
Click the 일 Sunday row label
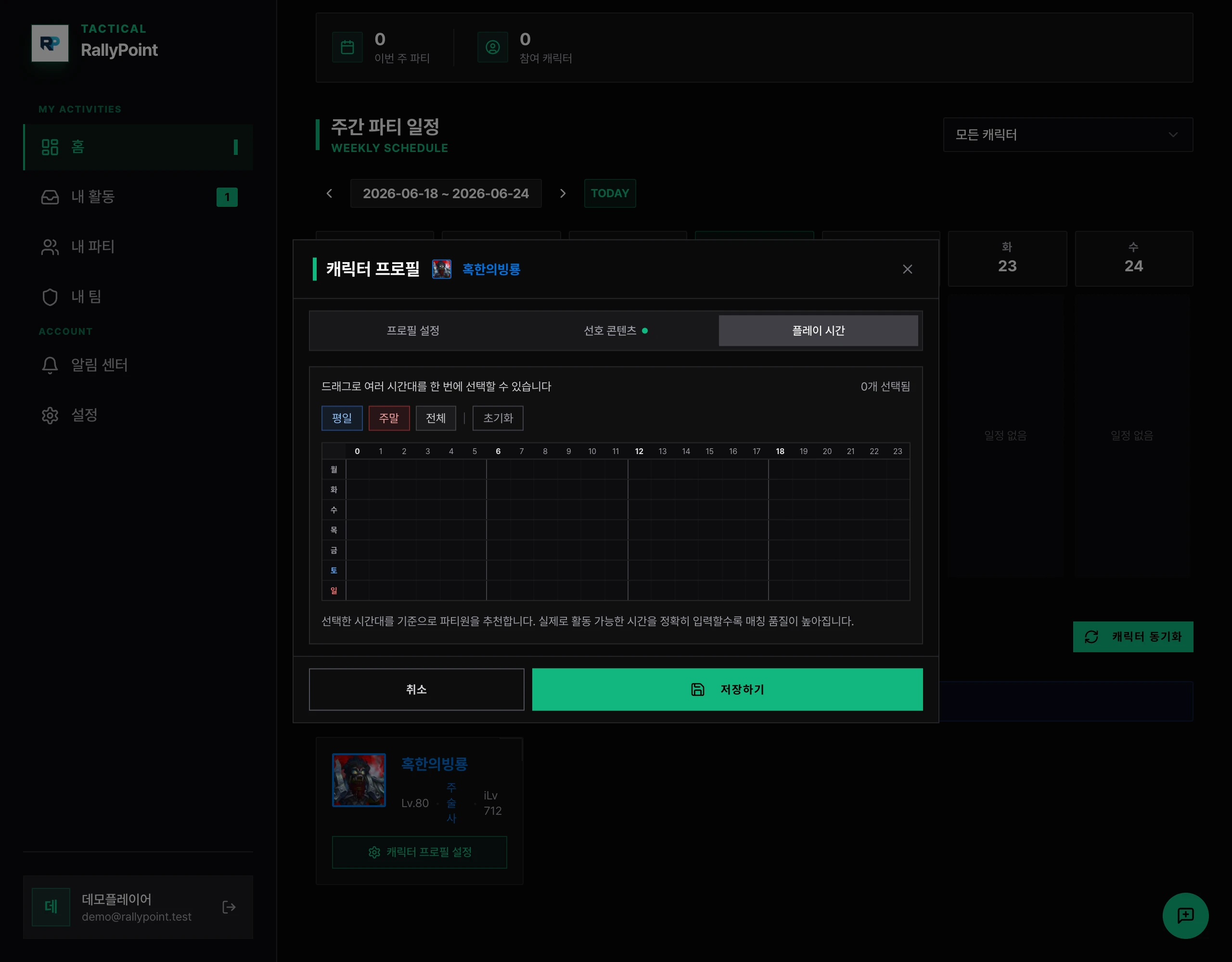pos(334,590)
